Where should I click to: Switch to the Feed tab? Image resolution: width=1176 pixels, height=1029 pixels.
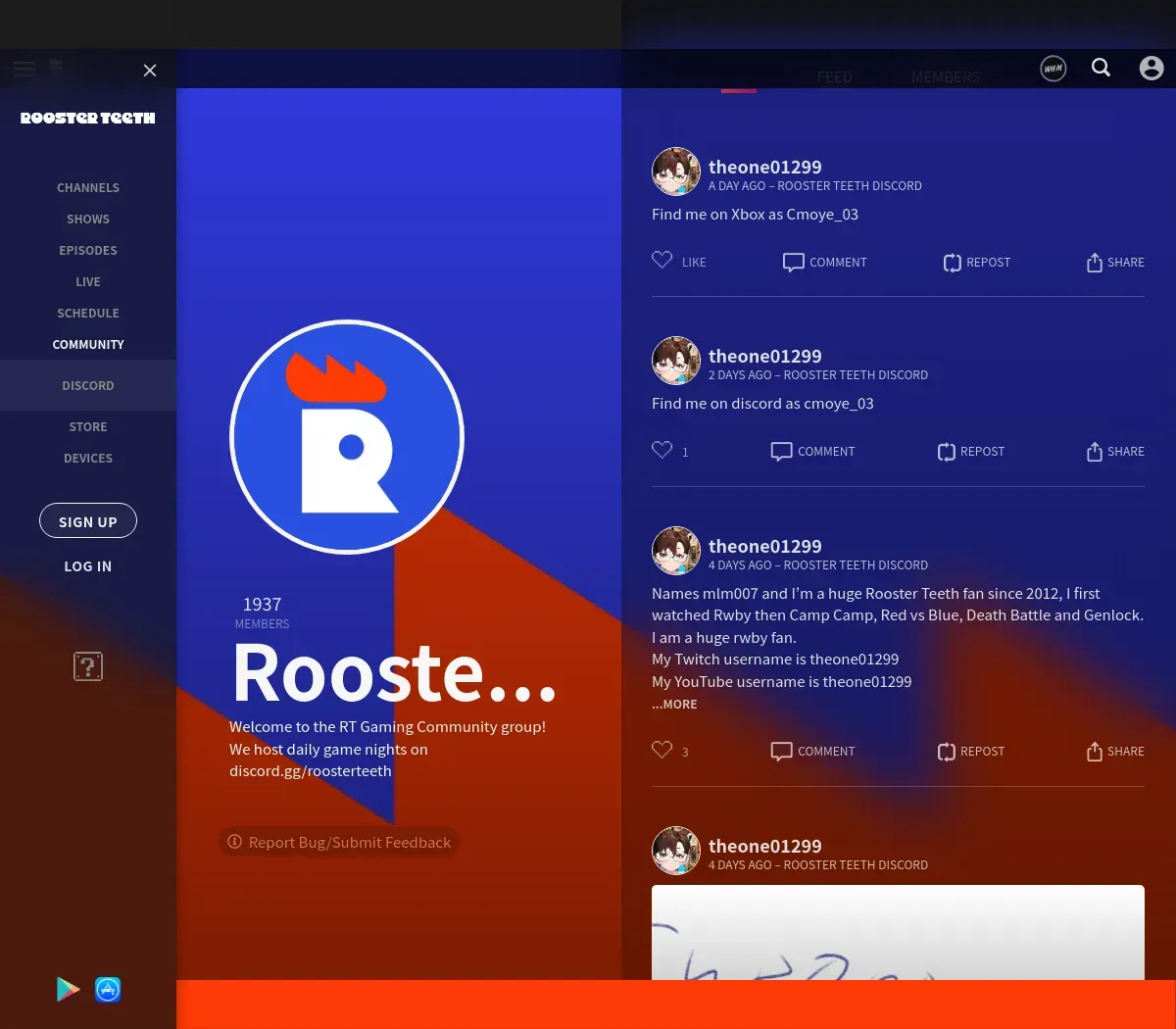coord(835,77)
